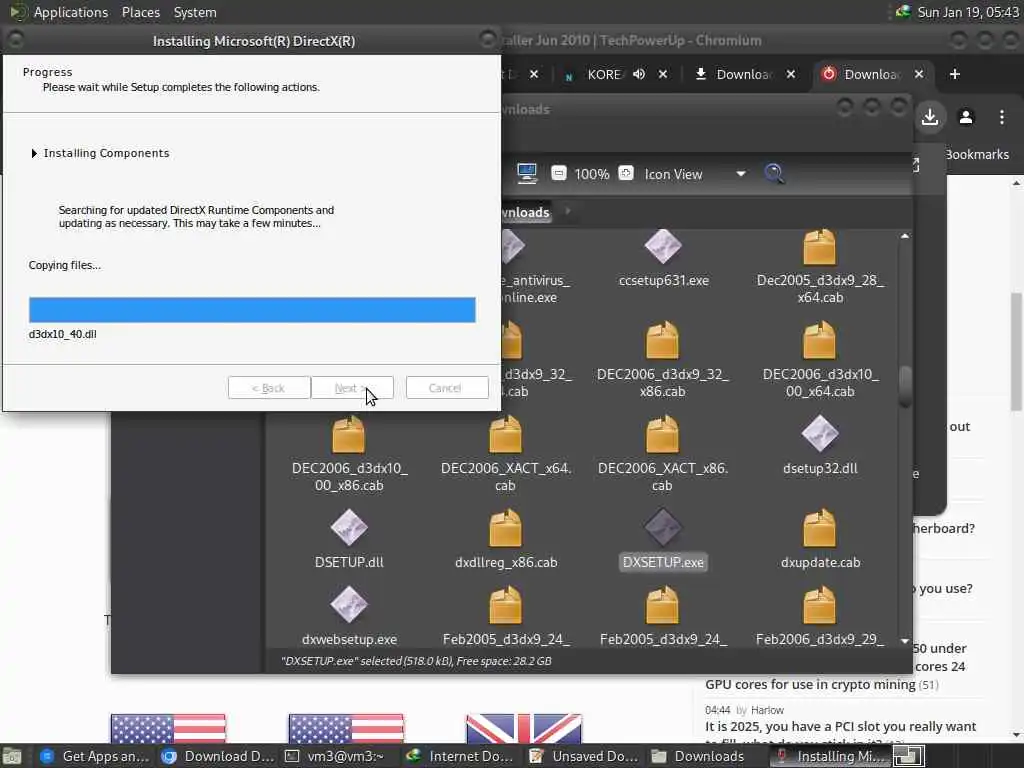Click the d3dx10_40.dll file name text
This screenshot has height=768, width=1024.
point(63,334)
